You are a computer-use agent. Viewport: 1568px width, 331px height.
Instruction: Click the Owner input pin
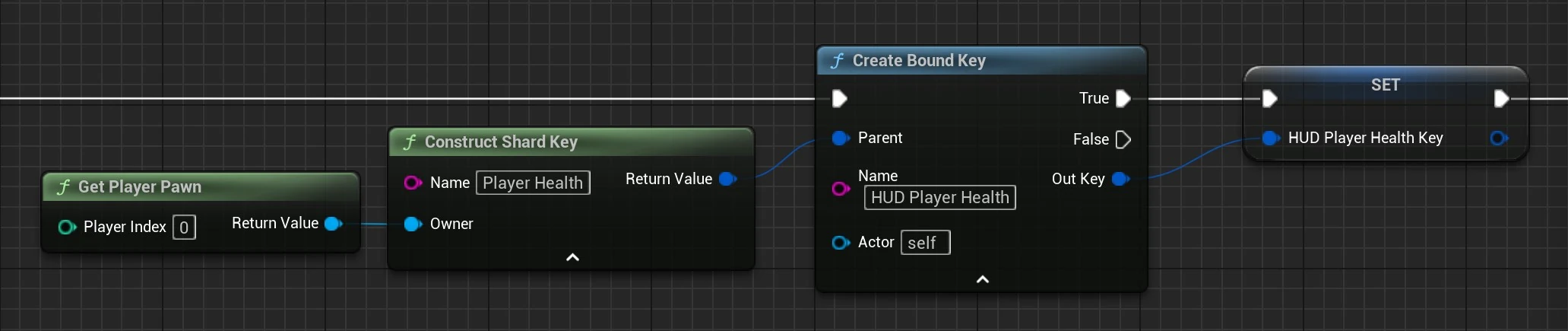point(412,224)
